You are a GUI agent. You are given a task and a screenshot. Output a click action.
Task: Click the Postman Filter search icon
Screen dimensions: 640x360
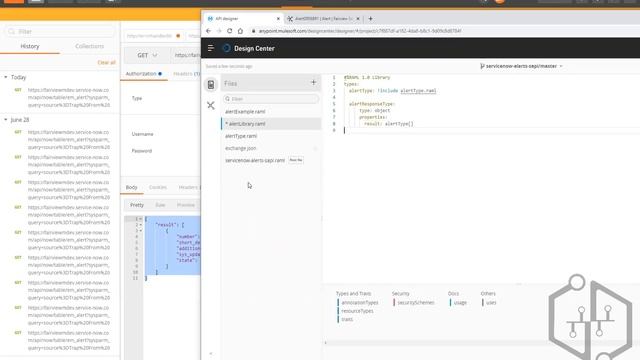(11, 31)
